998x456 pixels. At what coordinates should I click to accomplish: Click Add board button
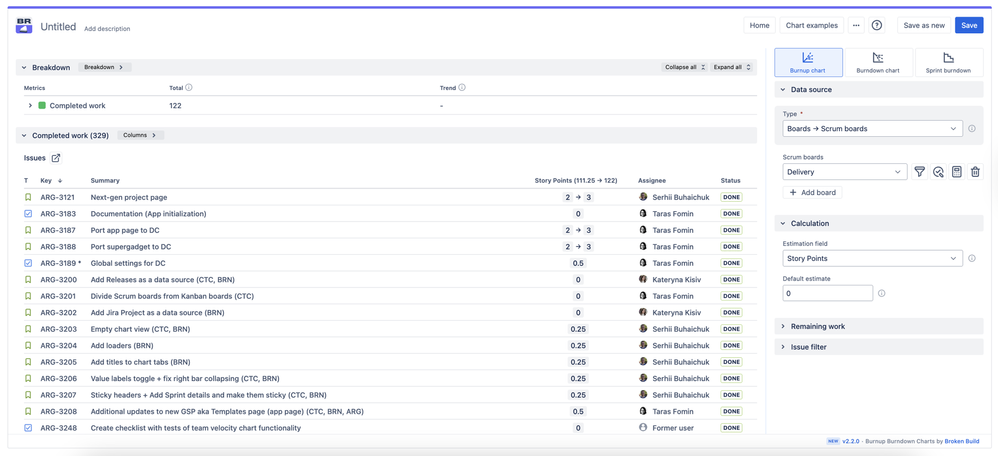(x=812, y=192)
